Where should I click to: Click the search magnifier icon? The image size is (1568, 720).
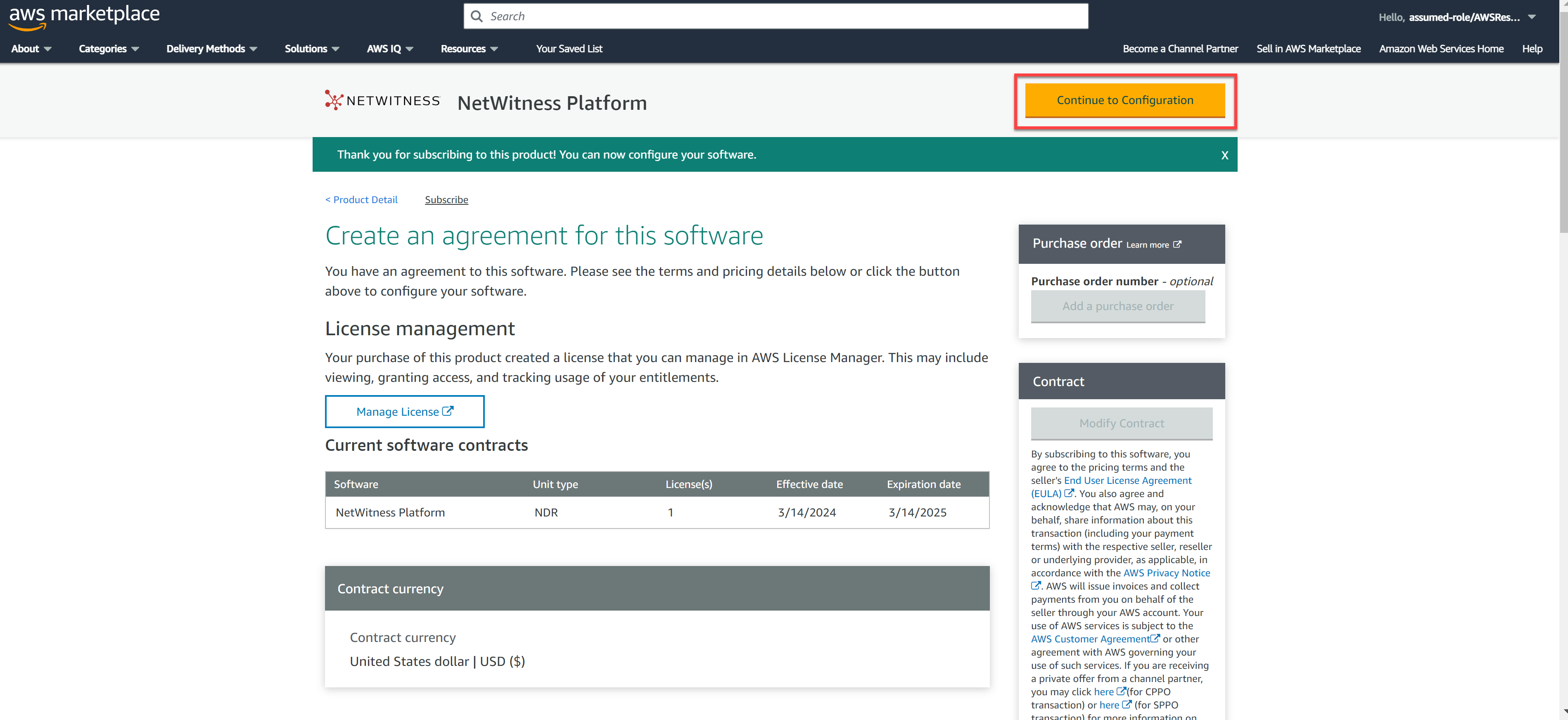pos(477,17)
